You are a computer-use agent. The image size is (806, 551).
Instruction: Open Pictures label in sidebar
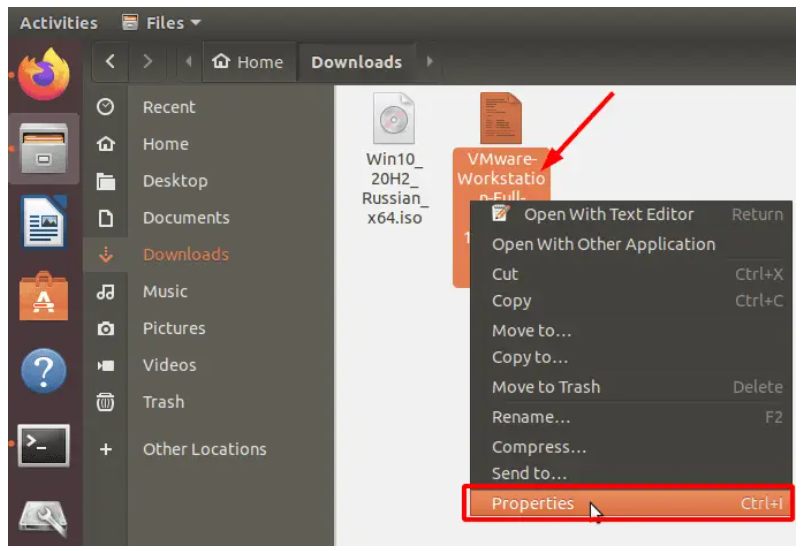174,328
